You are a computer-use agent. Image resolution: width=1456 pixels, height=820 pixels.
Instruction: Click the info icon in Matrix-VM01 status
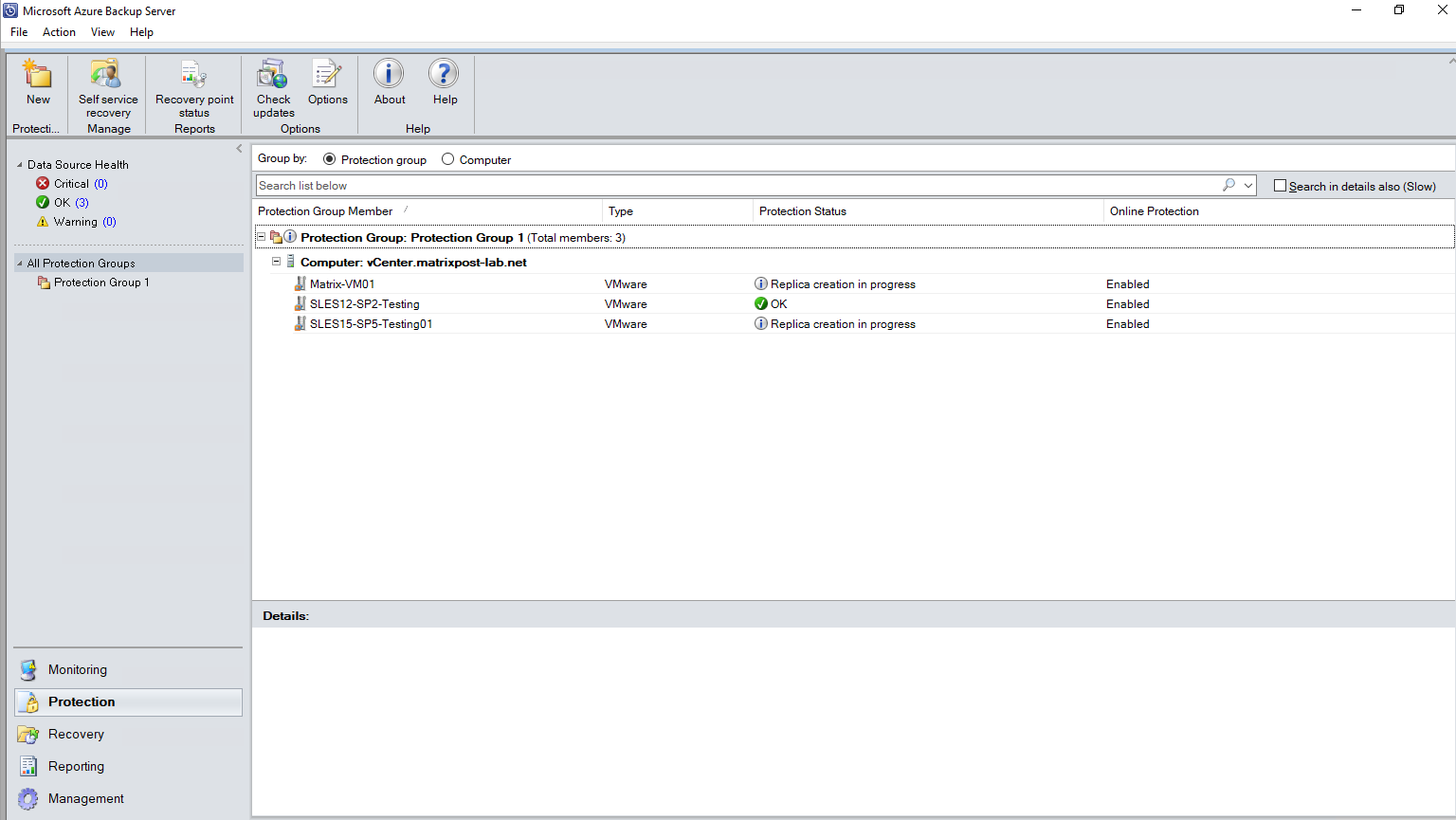point(760,283)
